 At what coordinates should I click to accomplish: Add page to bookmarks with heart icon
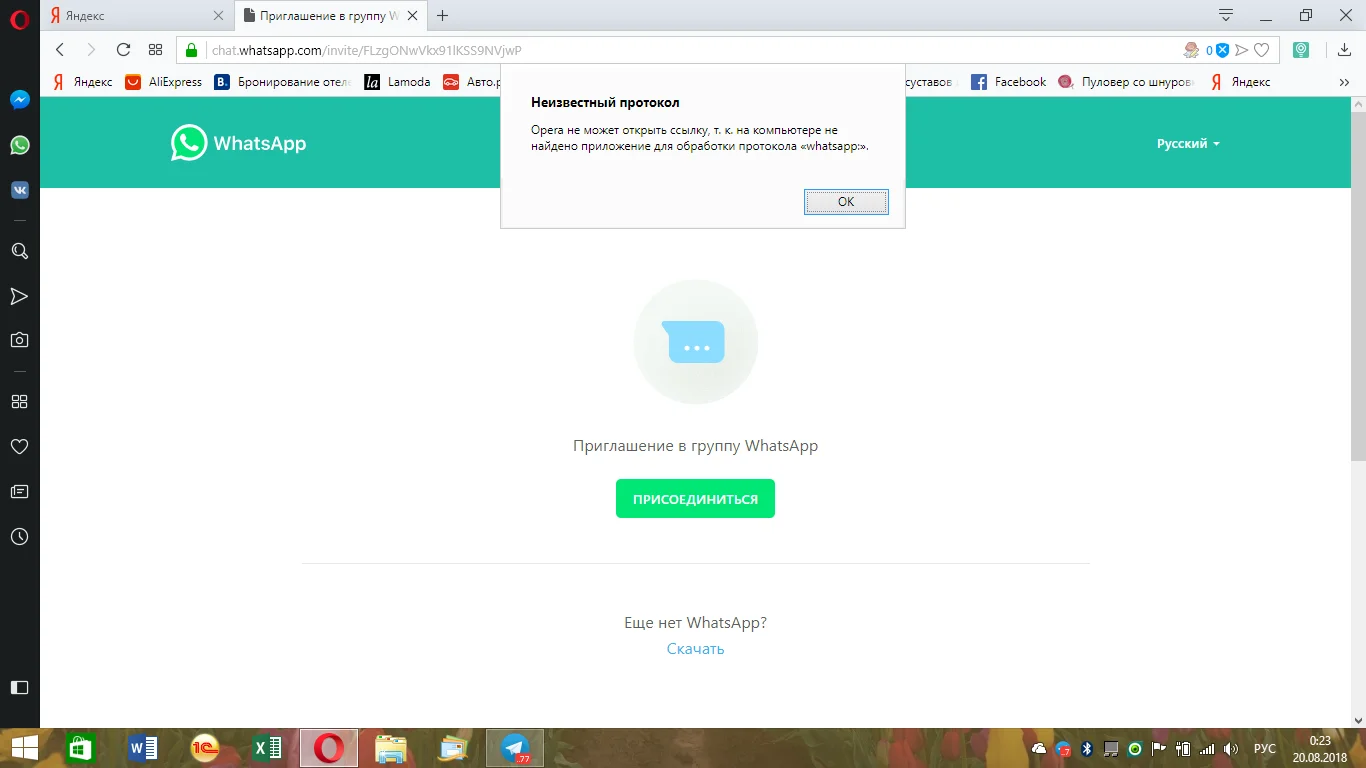[1262, 50]
